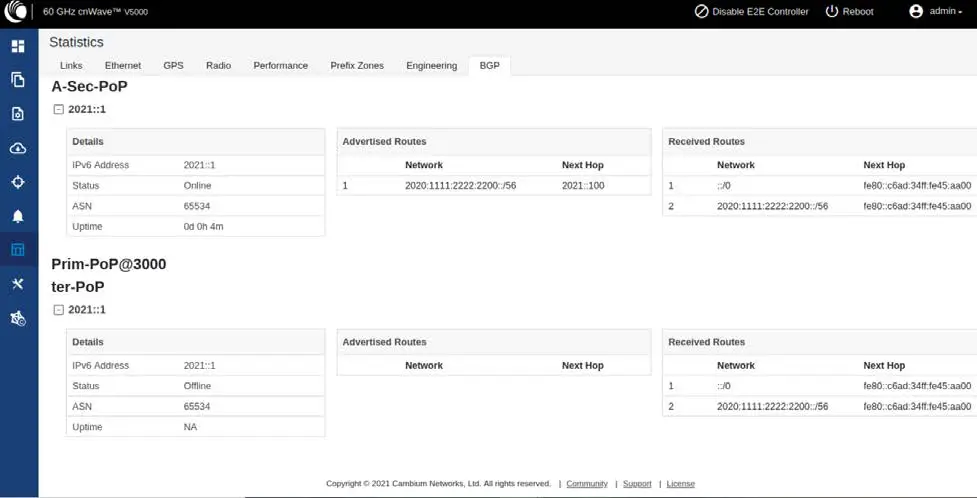Screen dimensions: 977x498
Task: Open the Support footer link
Action: point(637,484)
